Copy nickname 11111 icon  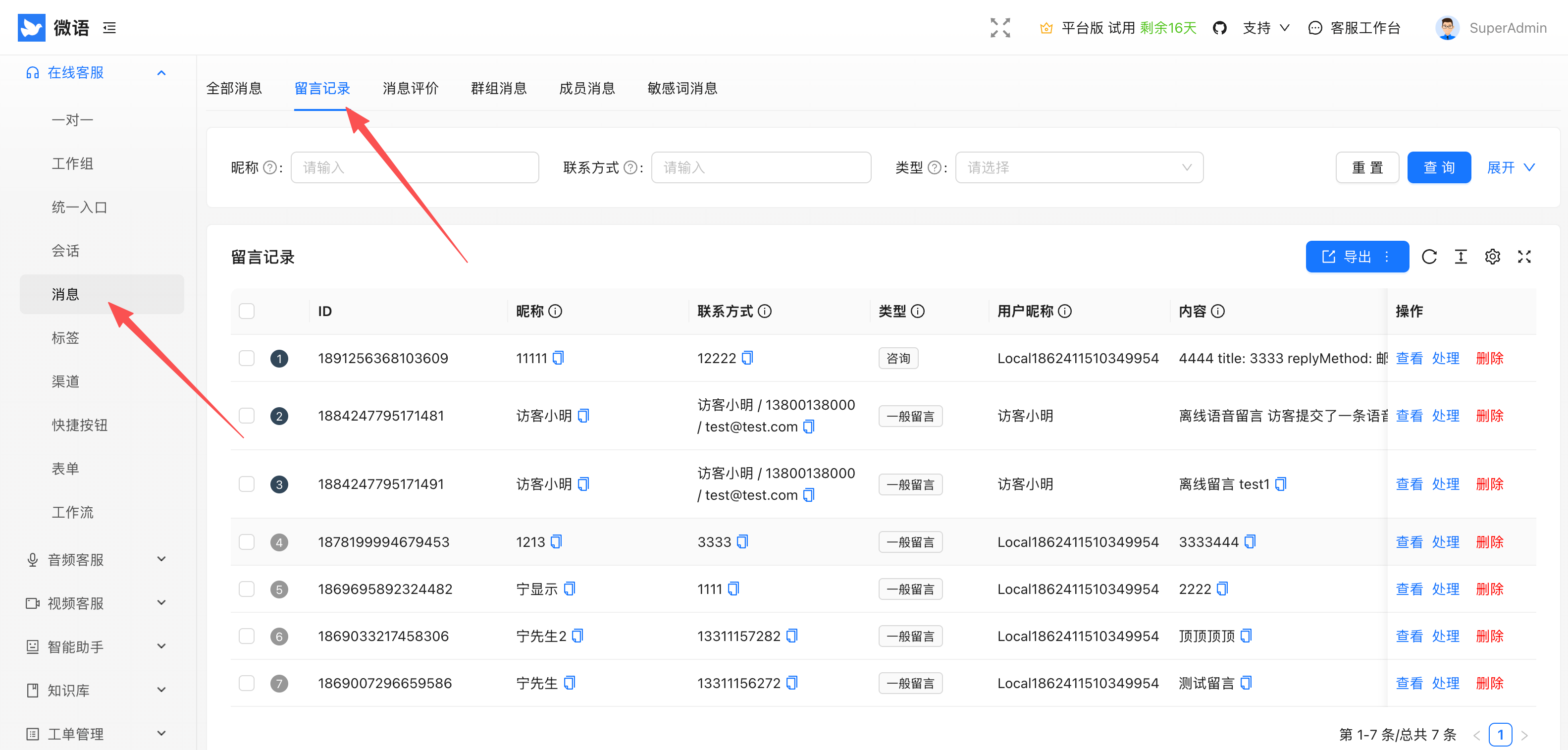(x=558, y=358)
